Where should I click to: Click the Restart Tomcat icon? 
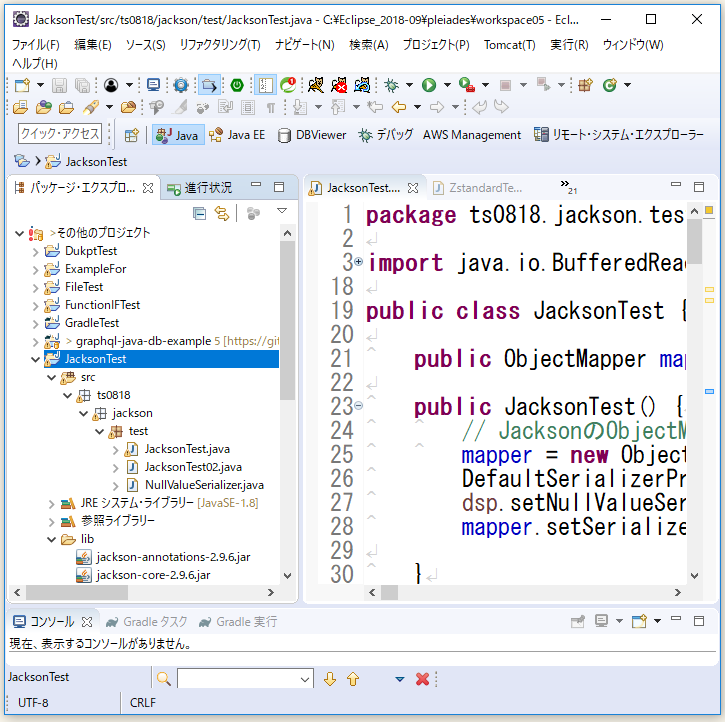pyautogui.click(x=362, y=85)
